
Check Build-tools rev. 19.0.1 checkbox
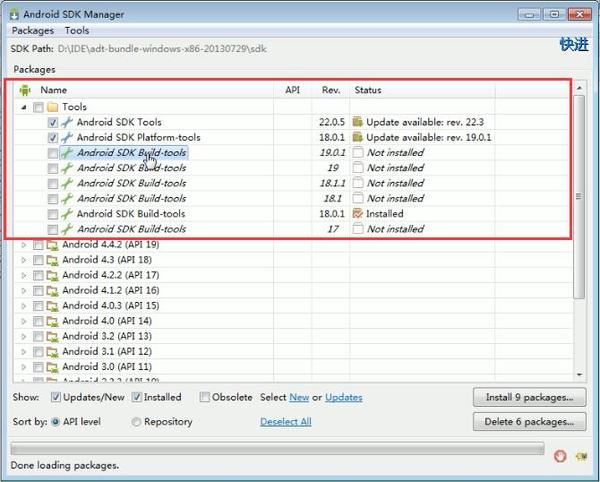(53, 153)
